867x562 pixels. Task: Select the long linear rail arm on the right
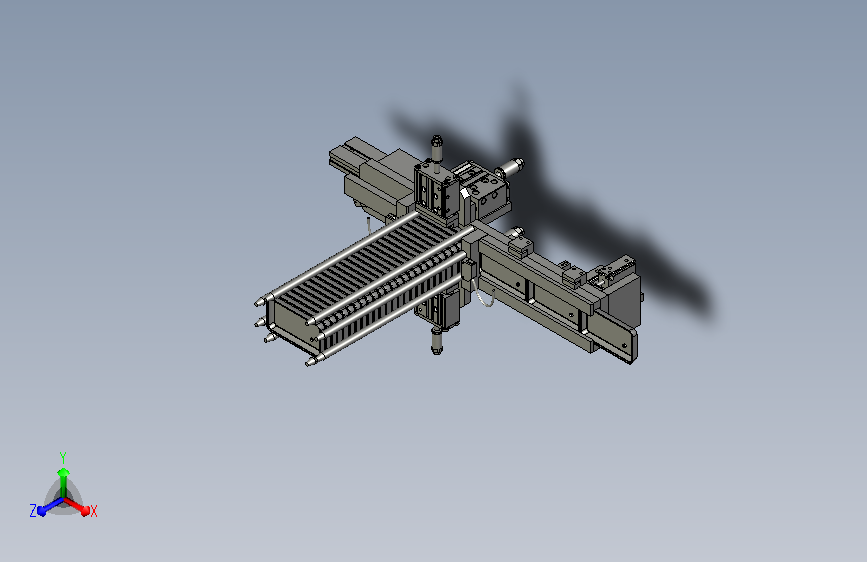point(556,293)
